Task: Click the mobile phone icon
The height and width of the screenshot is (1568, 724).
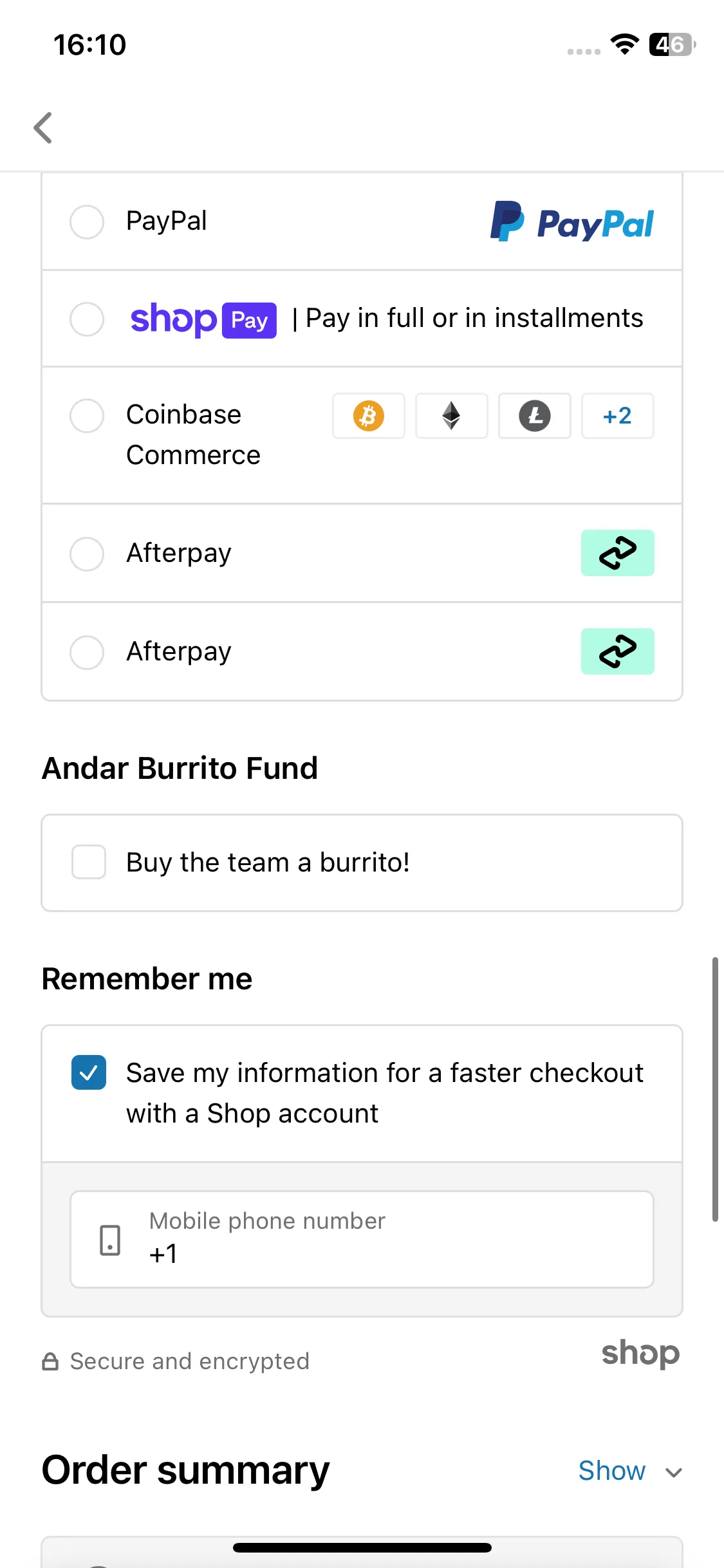Action: coord(110,1240)
